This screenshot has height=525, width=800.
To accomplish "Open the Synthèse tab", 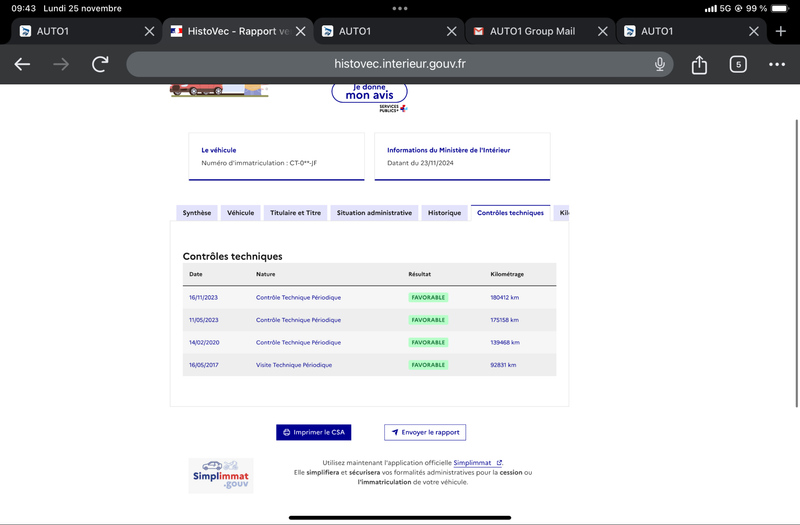I will pos(197,213).
